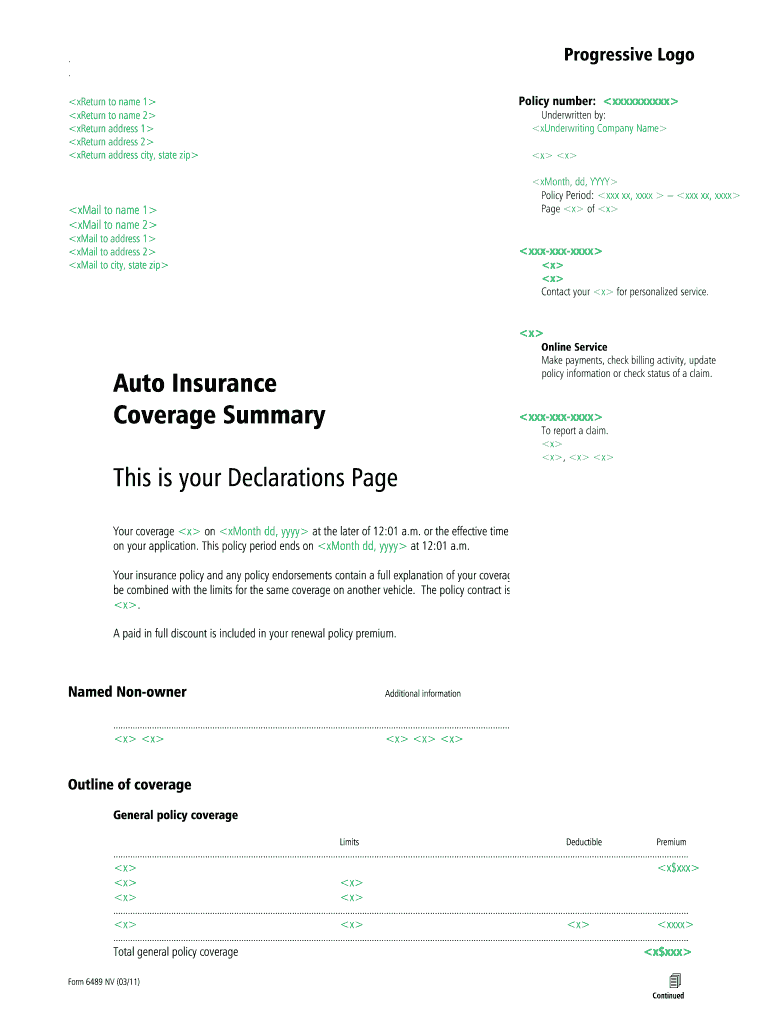This screenshot has width=770, height=1024.
Task: Click the Make payments, check billing activity text
Action: (x=628, y=367)
